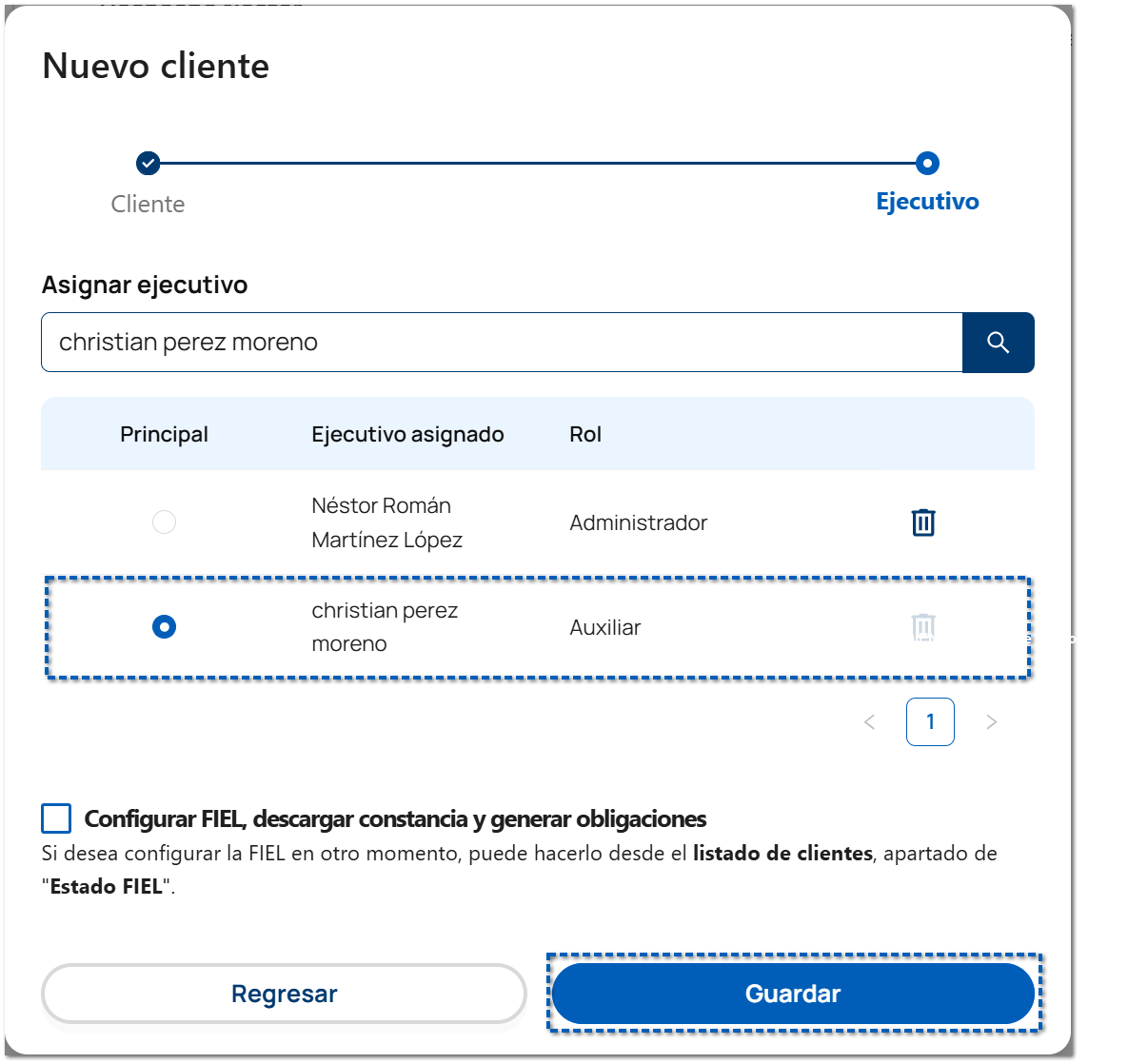Viewport: 1128px width, 1064px height.
Task: Go to next page arrow
Action: [991, 722]
